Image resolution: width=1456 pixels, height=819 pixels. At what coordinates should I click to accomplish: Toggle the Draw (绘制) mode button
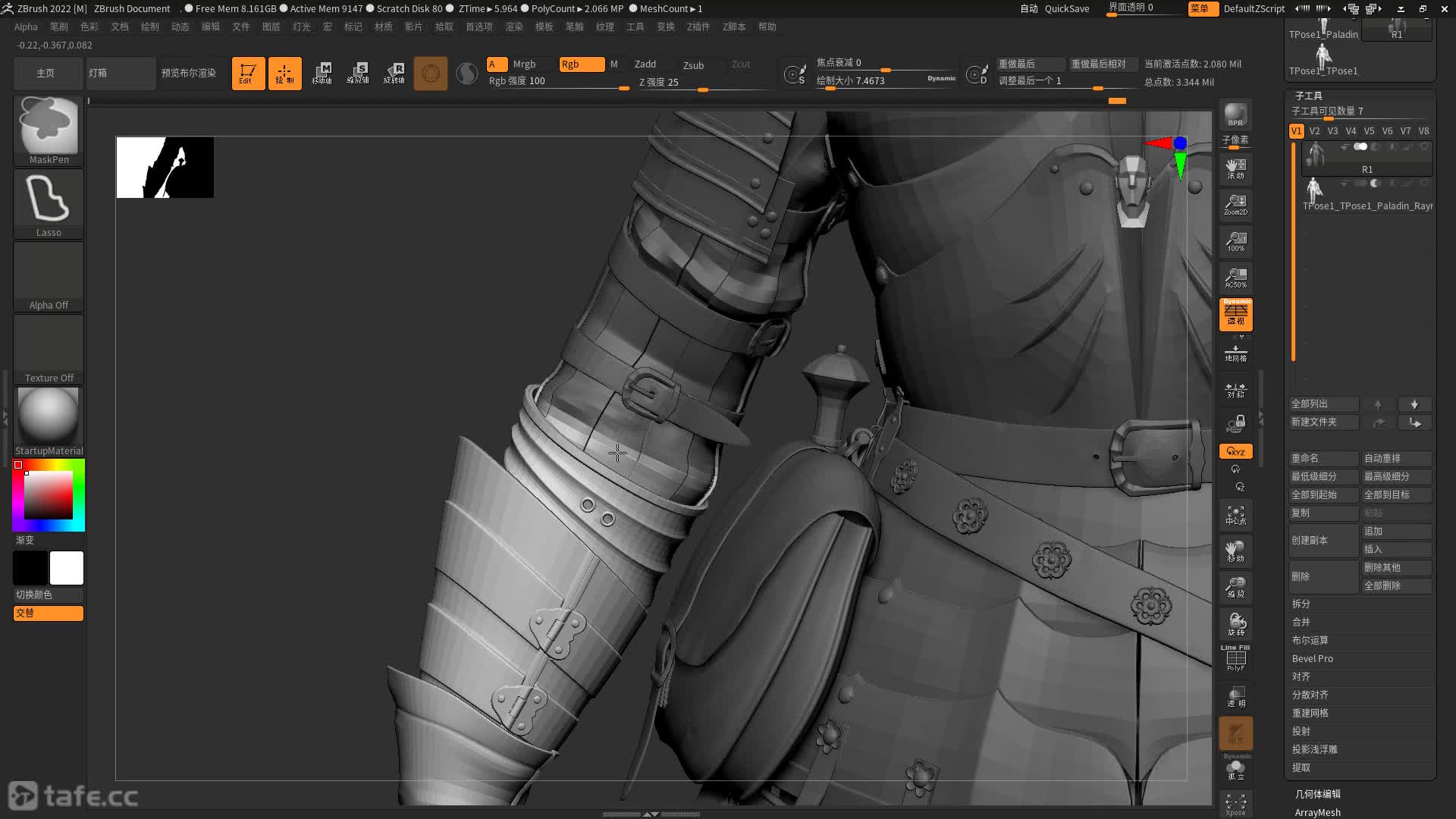pos(284,74)
